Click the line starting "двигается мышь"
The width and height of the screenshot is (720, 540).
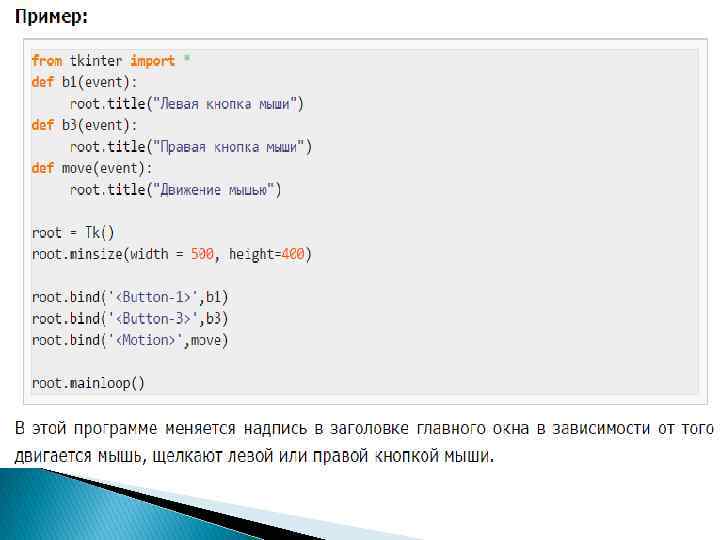254,456
